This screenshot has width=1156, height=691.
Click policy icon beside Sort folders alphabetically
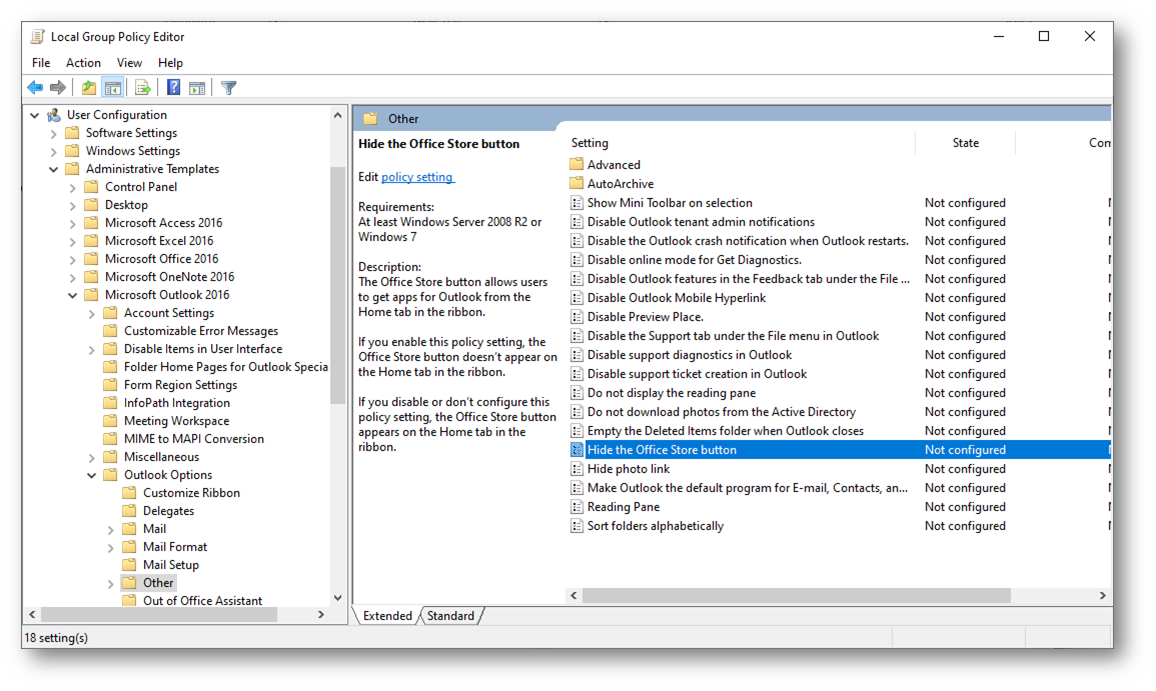pos(577,526)
